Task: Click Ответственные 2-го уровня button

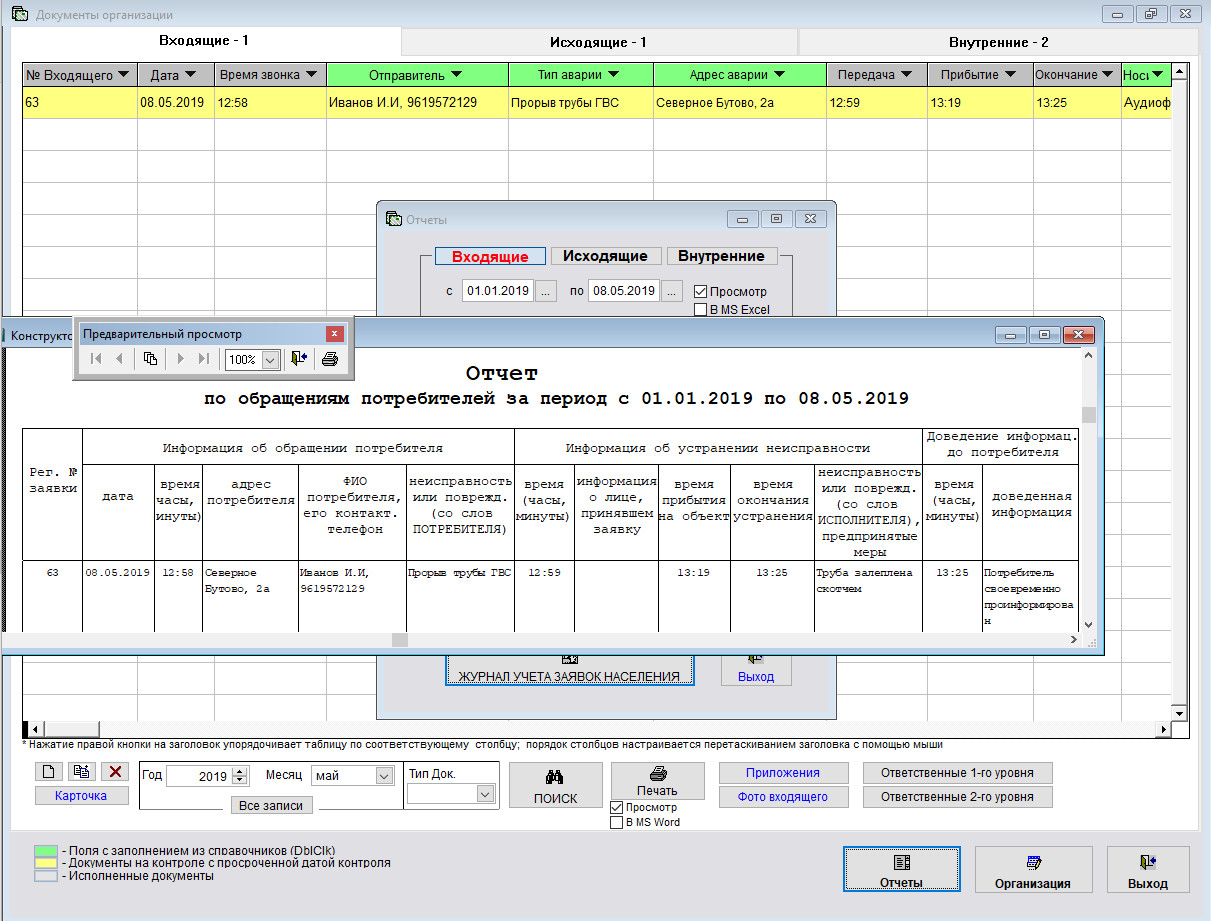Action: 957,797
